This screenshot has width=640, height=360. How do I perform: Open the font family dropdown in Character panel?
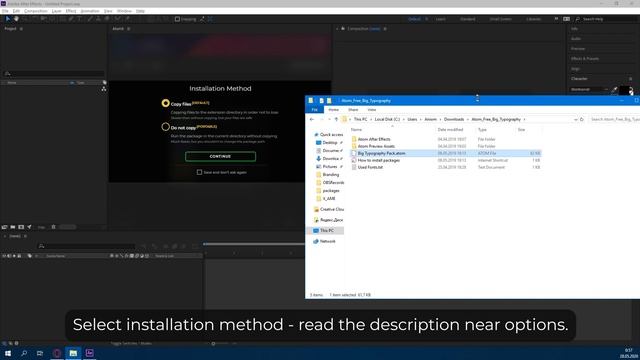[589, 89]
